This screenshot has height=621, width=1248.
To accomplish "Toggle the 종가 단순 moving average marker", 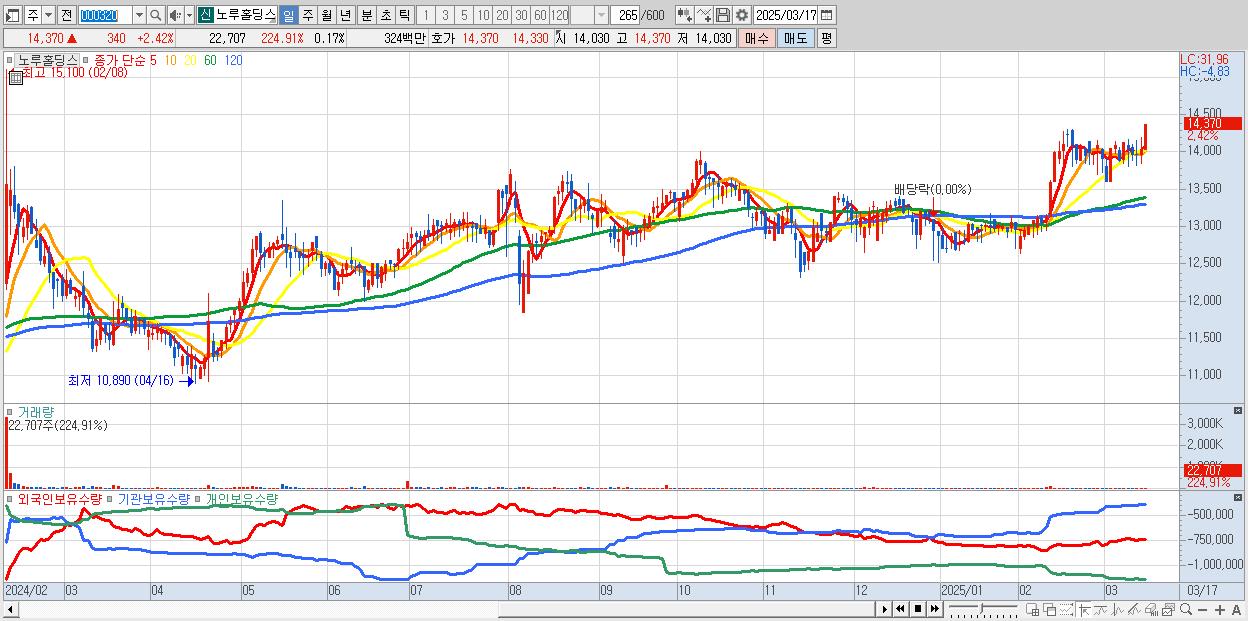I will pyautogui.click(x=85, y=60).
